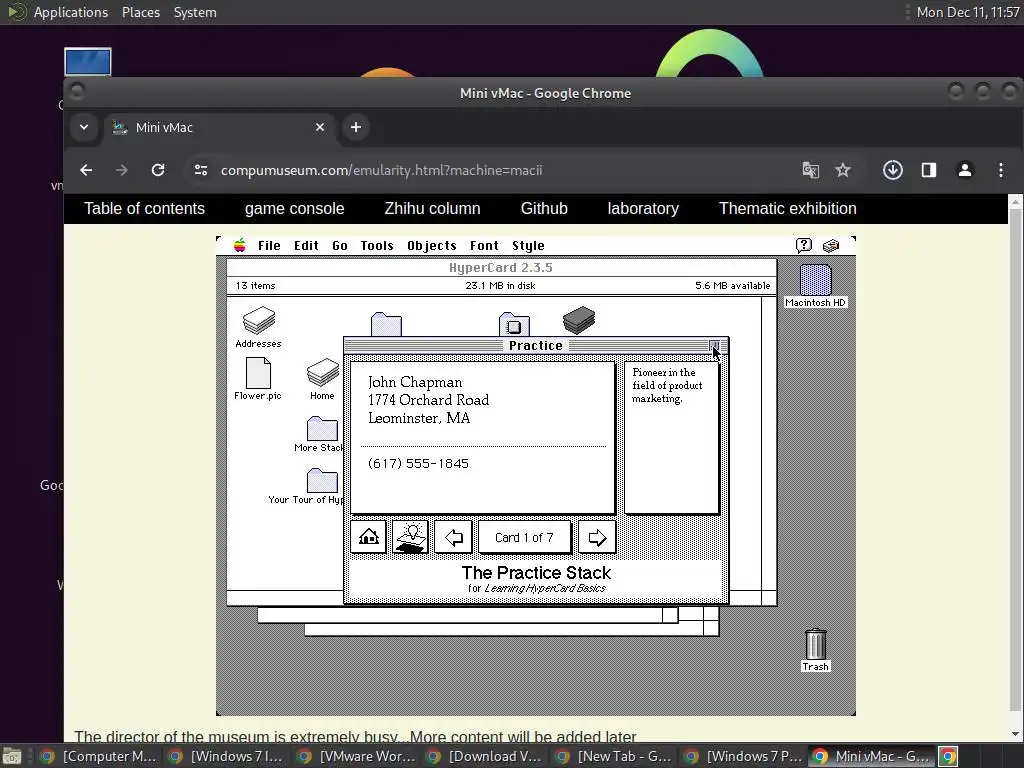
Task: Select the Flower.pic document icon
Action: 257,379
